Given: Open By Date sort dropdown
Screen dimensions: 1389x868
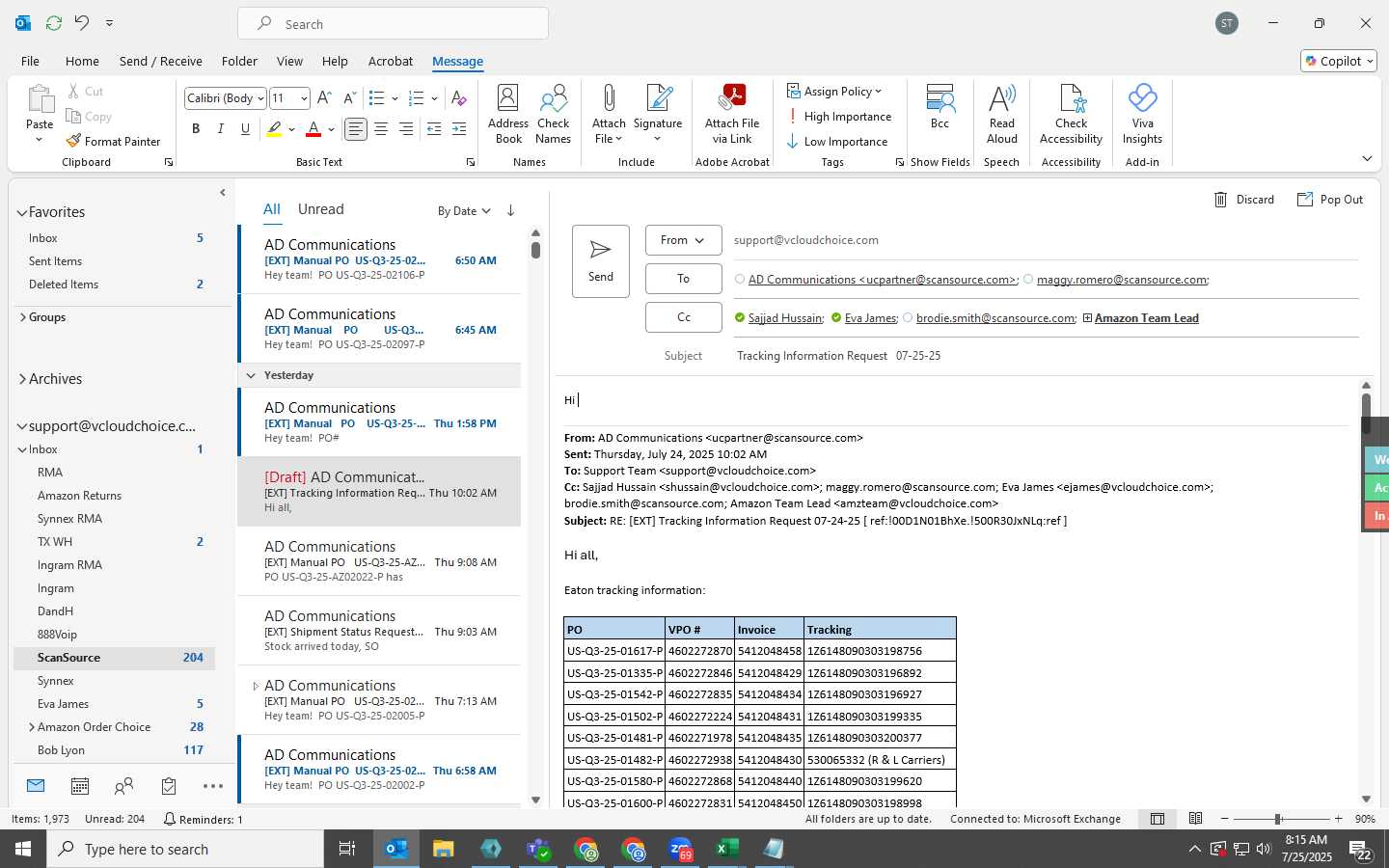Looking at the screenshot, I should point(464,211).
